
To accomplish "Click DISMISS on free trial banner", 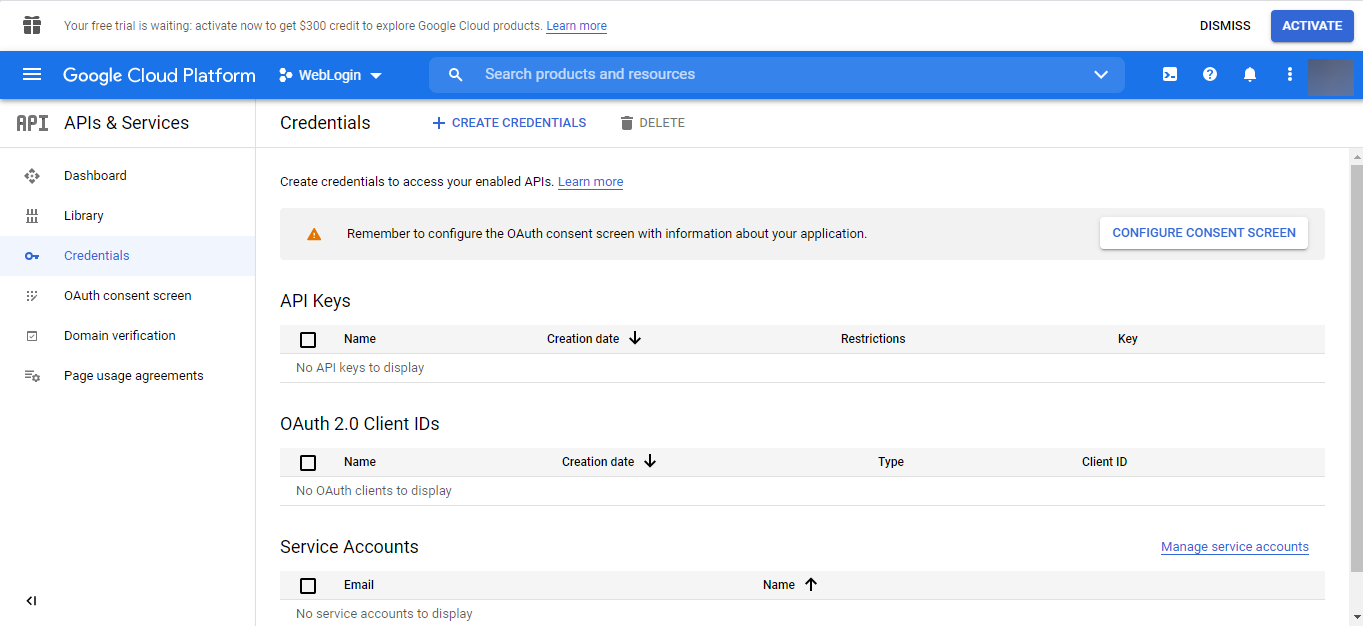I will tap(1225, 26).
